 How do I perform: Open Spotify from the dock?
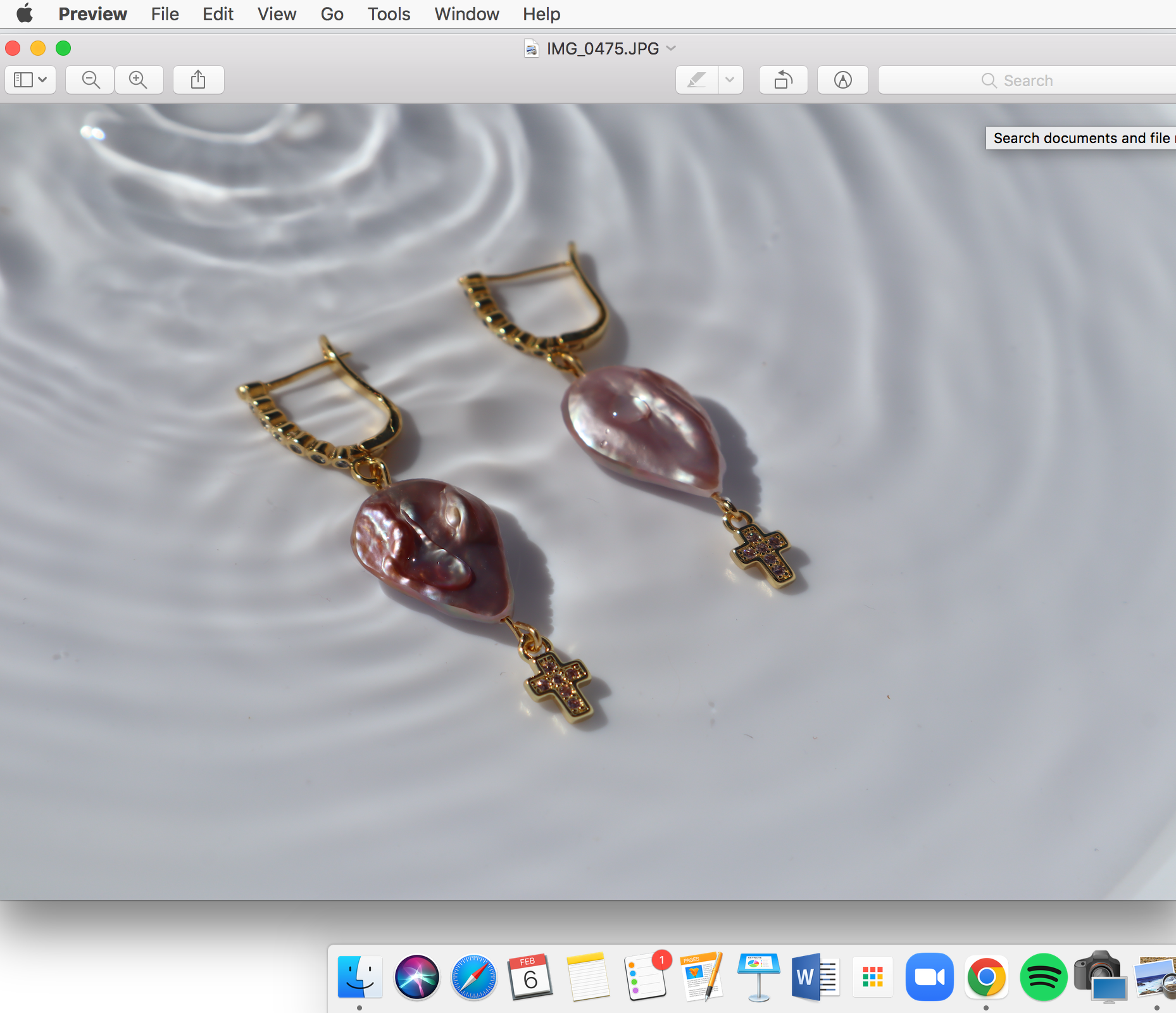click(1043, 977)
